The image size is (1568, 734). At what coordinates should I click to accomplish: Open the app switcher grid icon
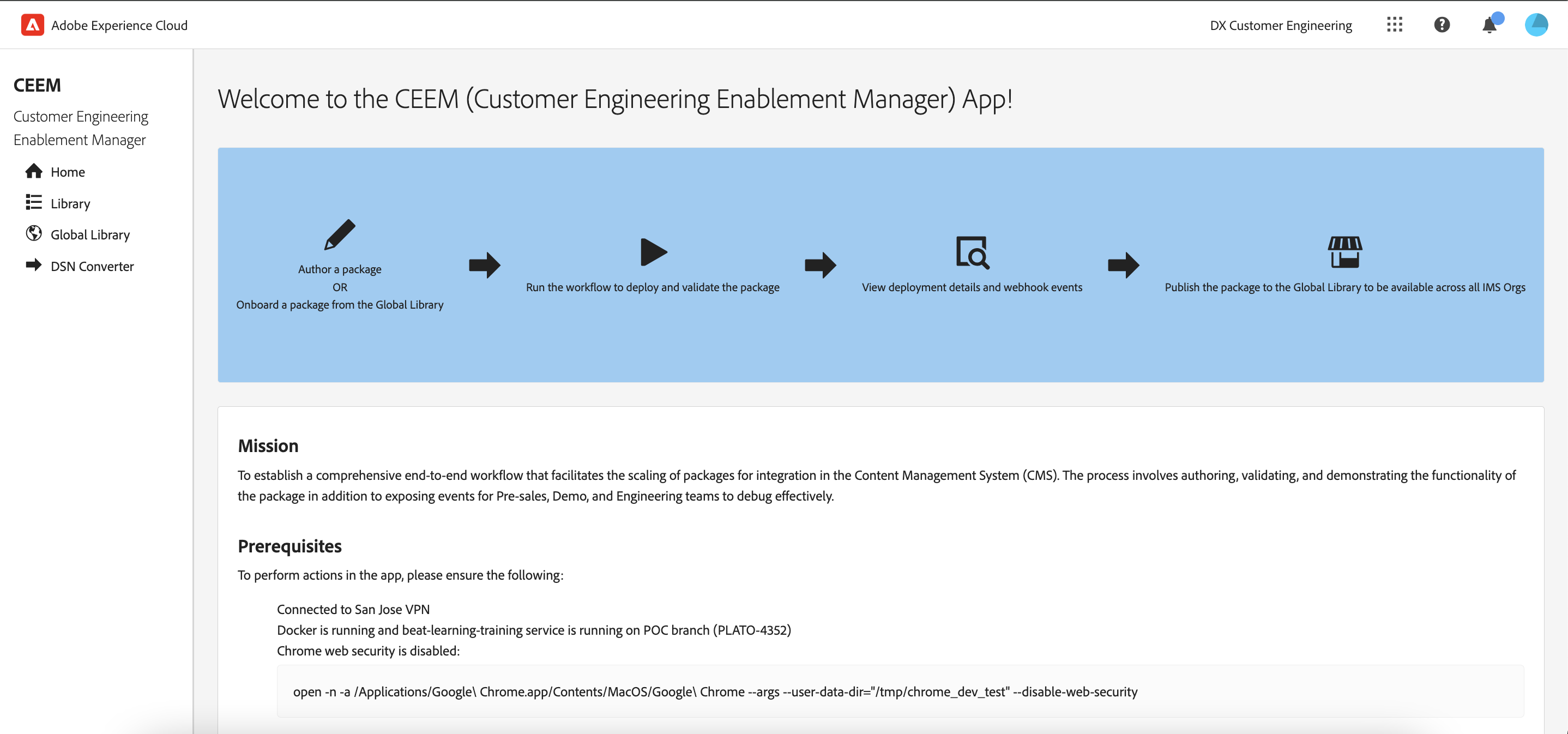[1395, 25]
